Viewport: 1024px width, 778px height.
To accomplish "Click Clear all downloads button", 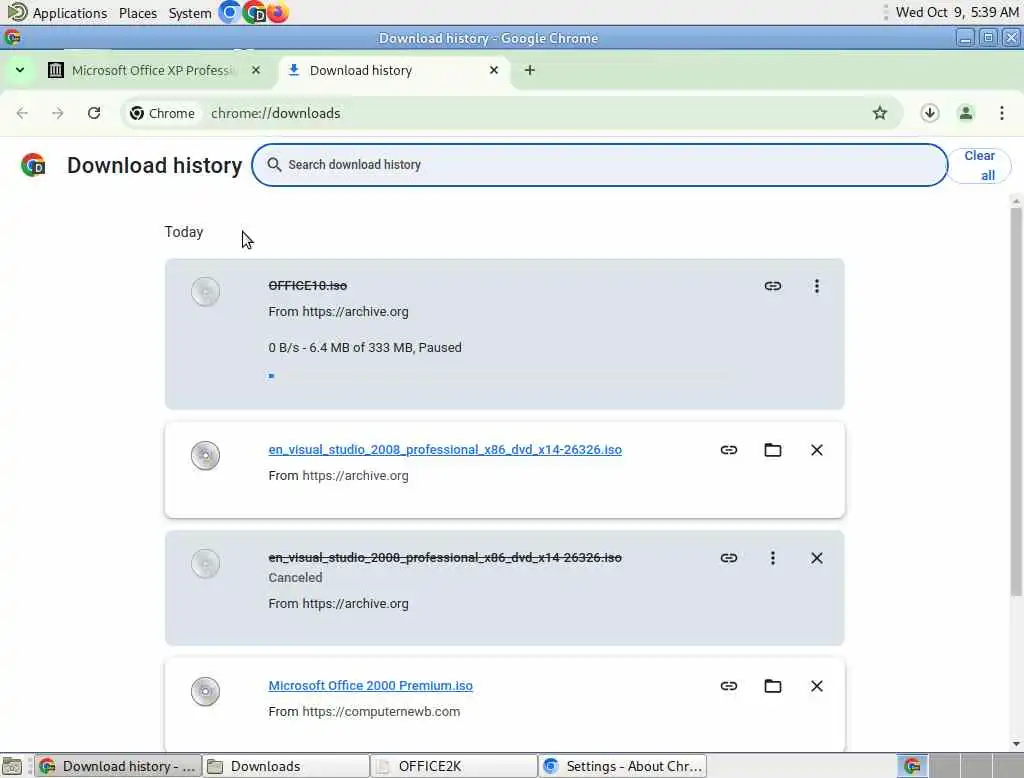I will point(980,165).
